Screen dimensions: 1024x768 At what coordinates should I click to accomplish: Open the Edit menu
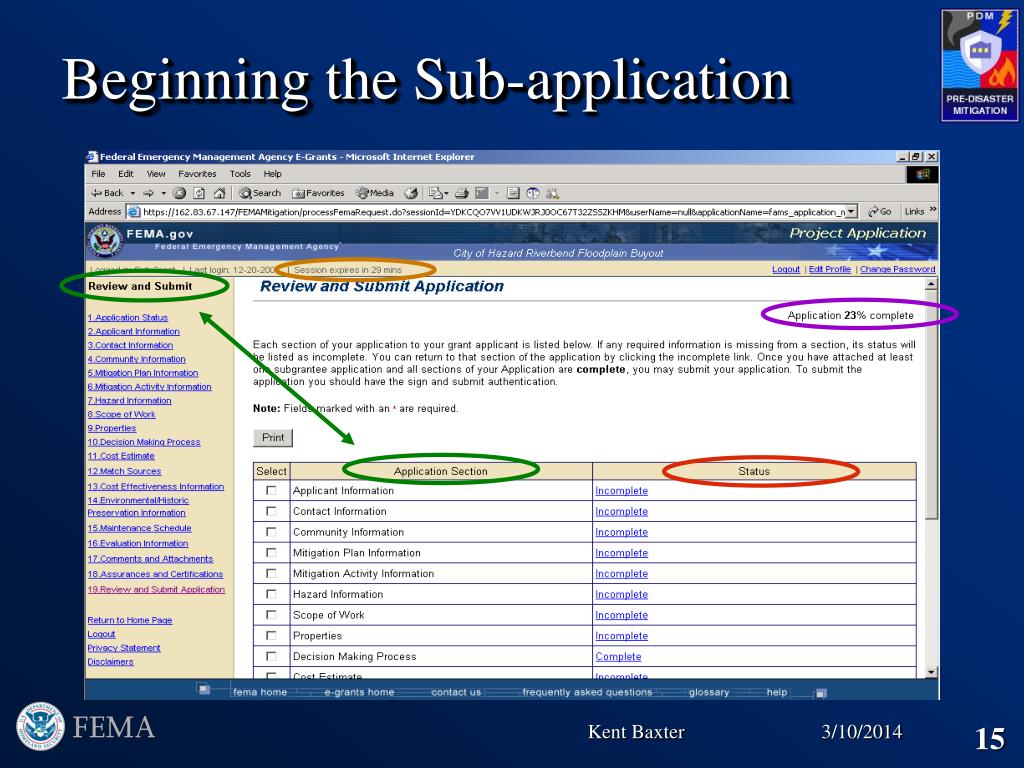125,174
